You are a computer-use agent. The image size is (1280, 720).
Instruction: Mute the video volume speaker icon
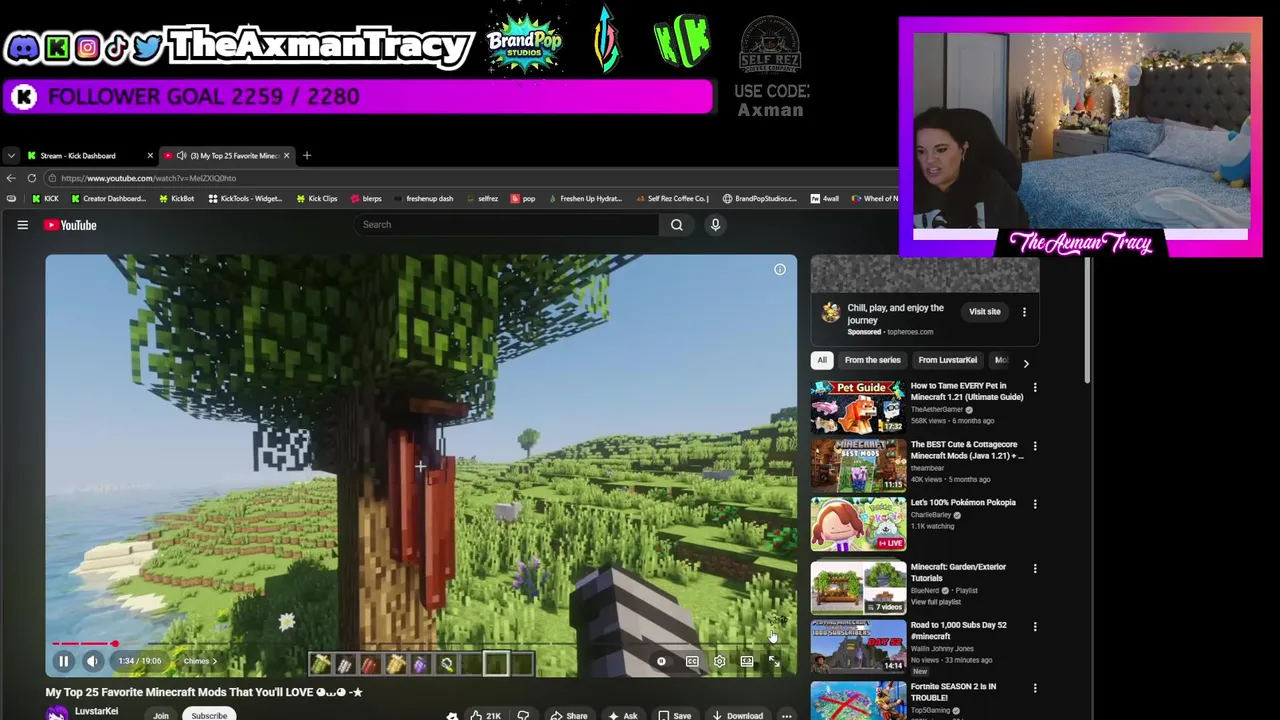tap(92, 661)
